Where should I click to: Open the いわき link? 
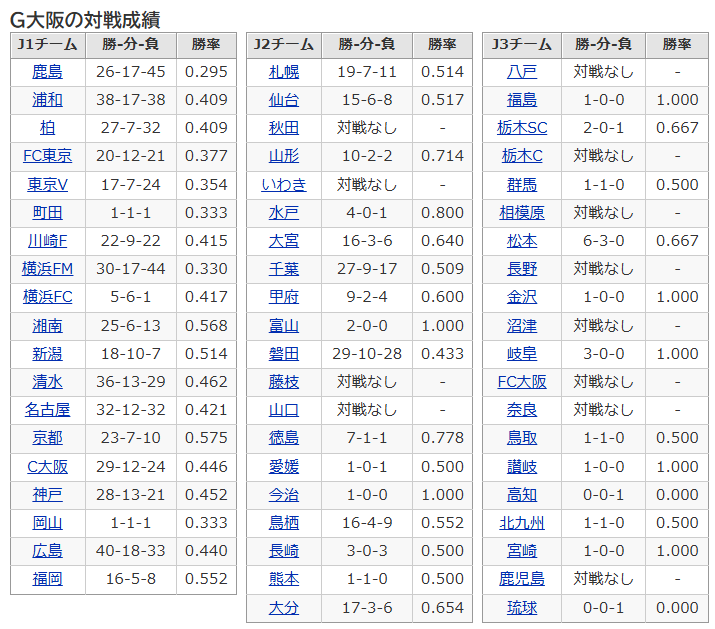point(284,185)
